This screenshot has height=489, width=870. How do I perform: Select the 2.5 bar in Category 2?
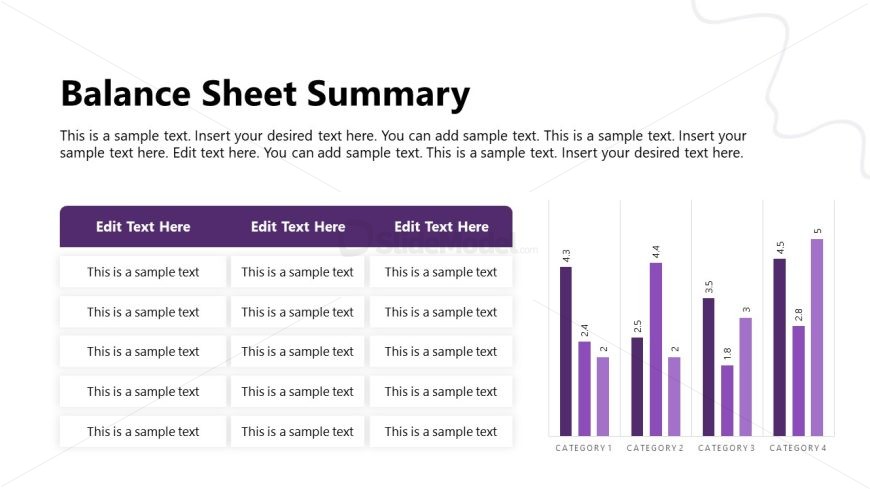(x=638, y=386)
